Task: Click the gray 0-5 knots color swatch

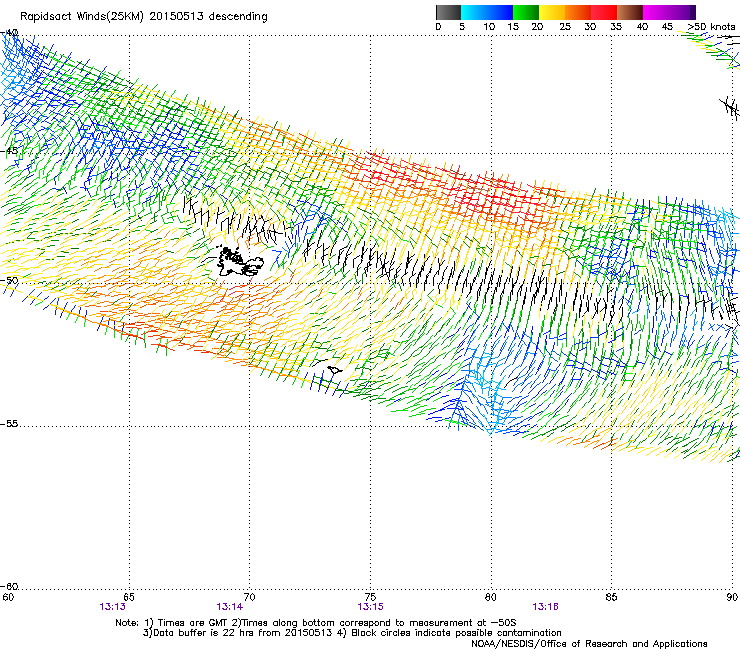Action: click(448, 12)
